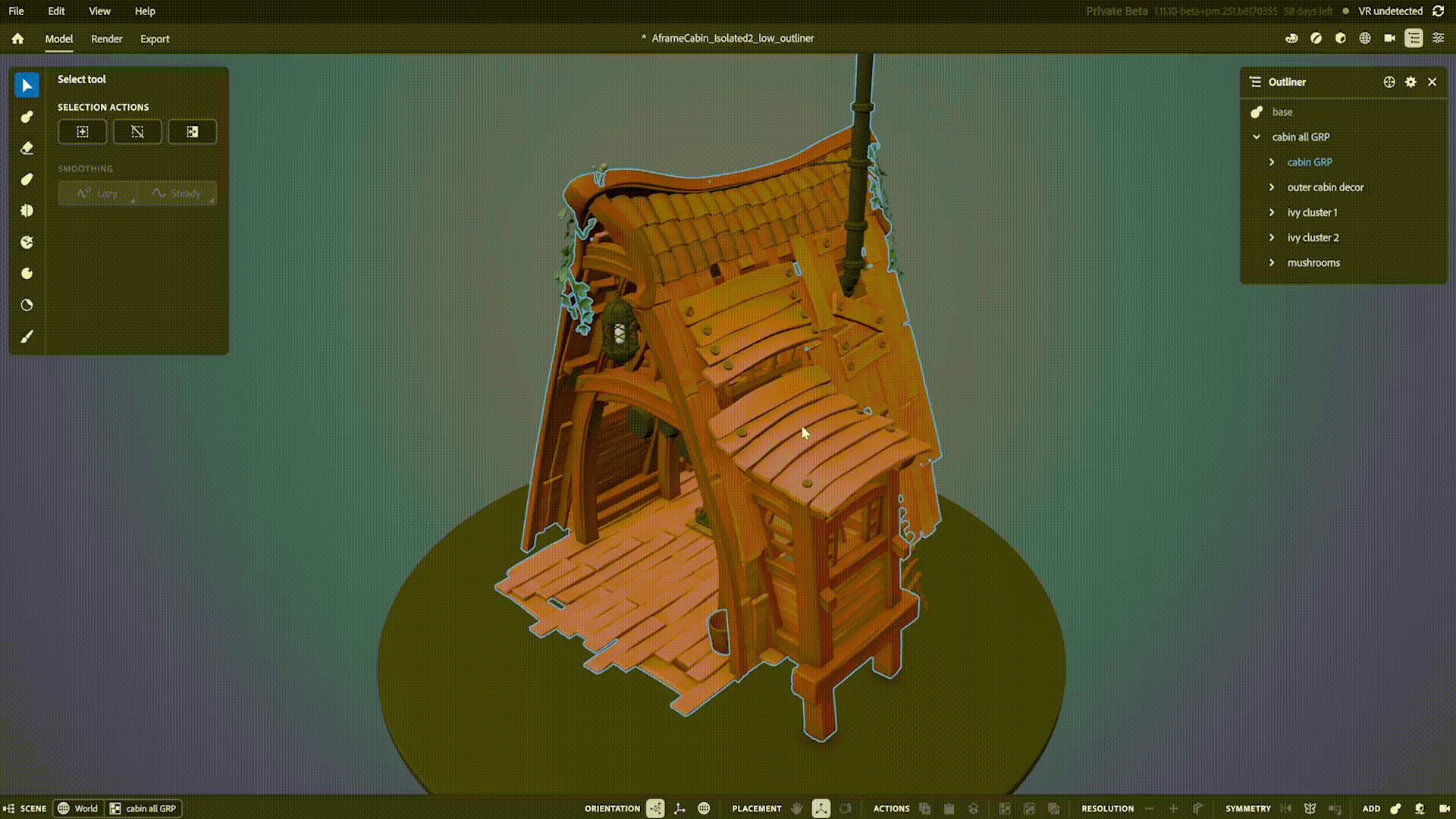Expand the mushrooms group
This screenshot has height=819, width=1456.
click(1272, 262)
